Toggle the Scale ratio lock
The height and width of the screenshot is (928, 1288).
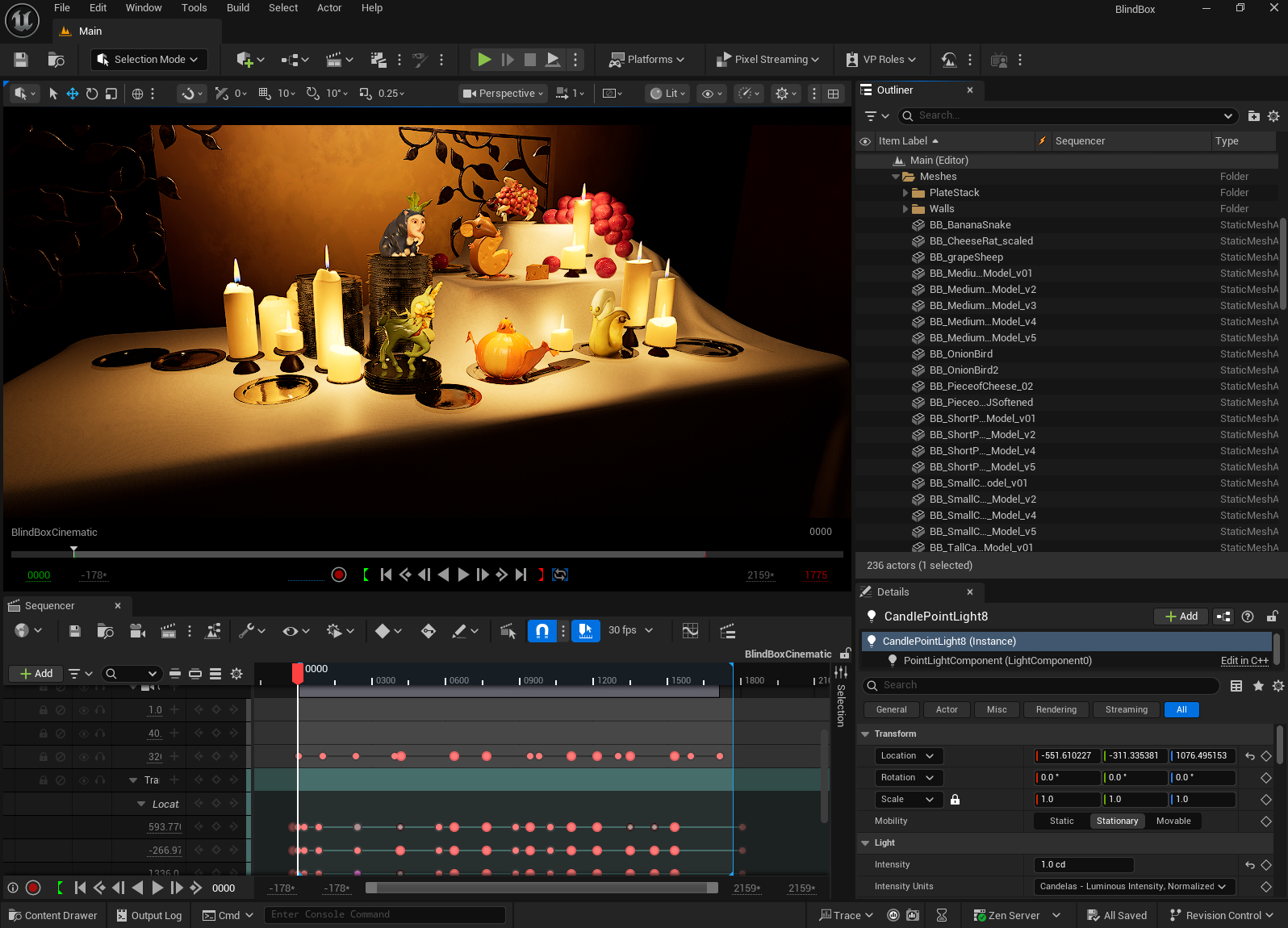(x=955, y=800)
